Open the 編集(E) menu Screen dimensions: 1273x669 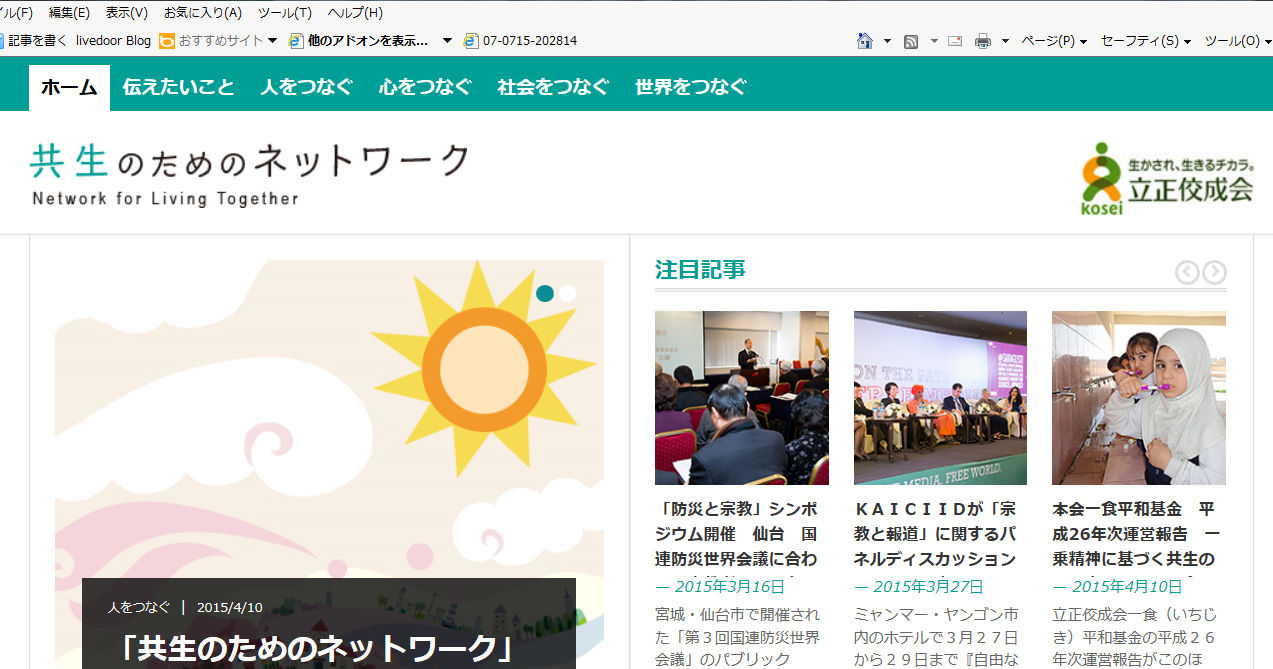click(x=69, y=13)
